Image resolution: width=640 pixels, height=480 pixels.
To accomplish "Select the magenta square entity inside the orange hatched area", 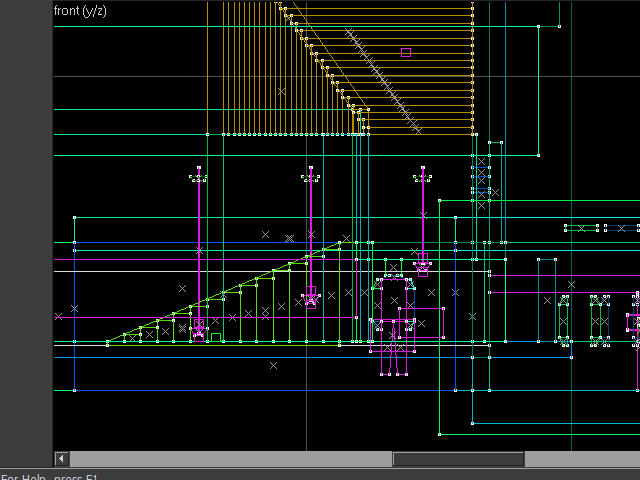I will click(x=406, y=52).
